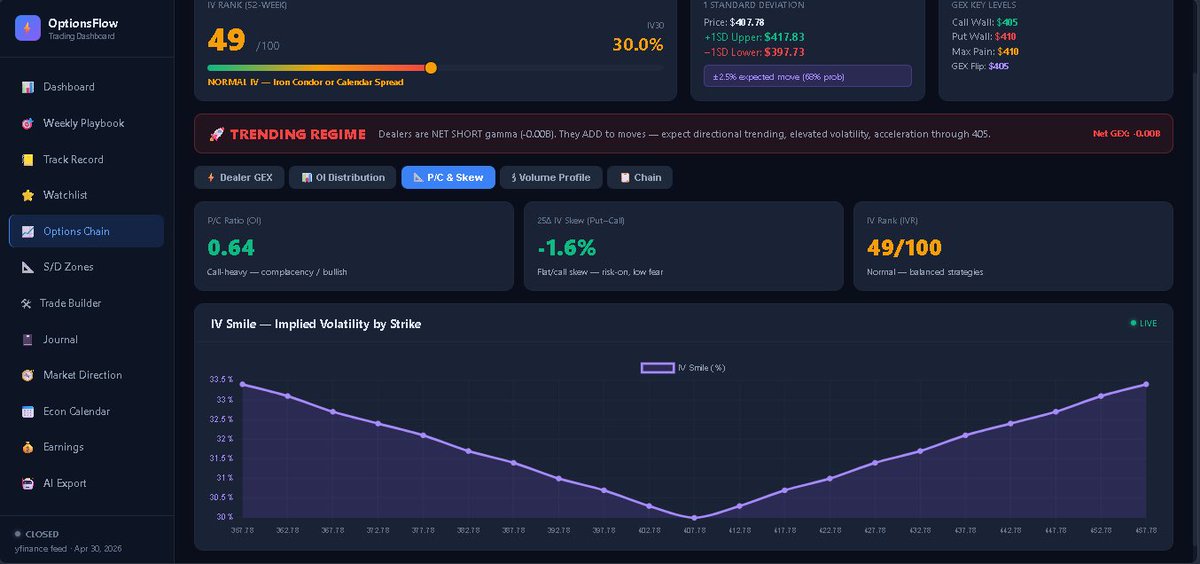Click the ruler icon on P/C & Skew tab

(418, 177)
